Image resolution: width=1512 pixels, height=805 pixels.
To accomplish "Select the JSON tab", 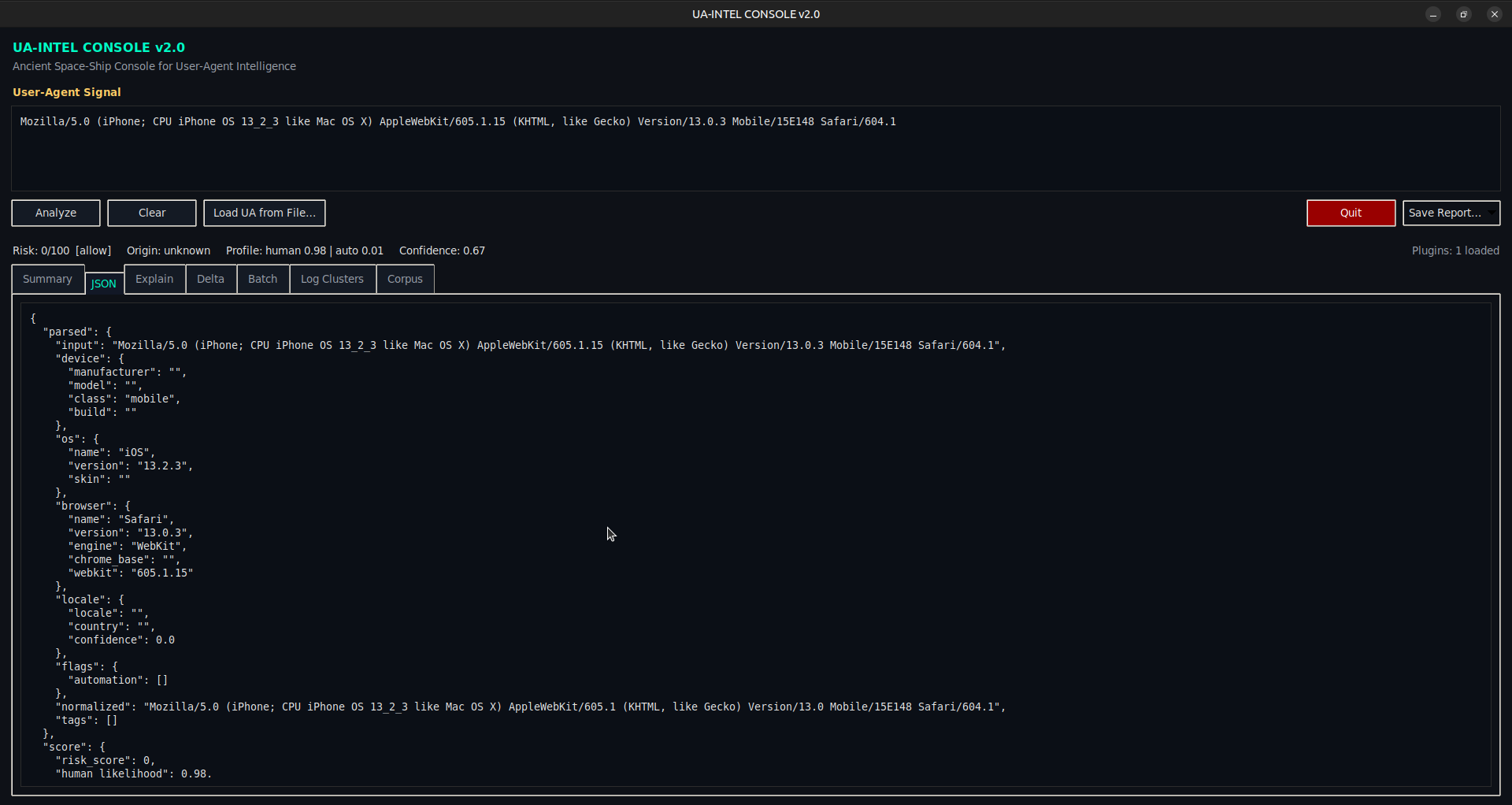I will pyautogui.click(x=104, y=284).
